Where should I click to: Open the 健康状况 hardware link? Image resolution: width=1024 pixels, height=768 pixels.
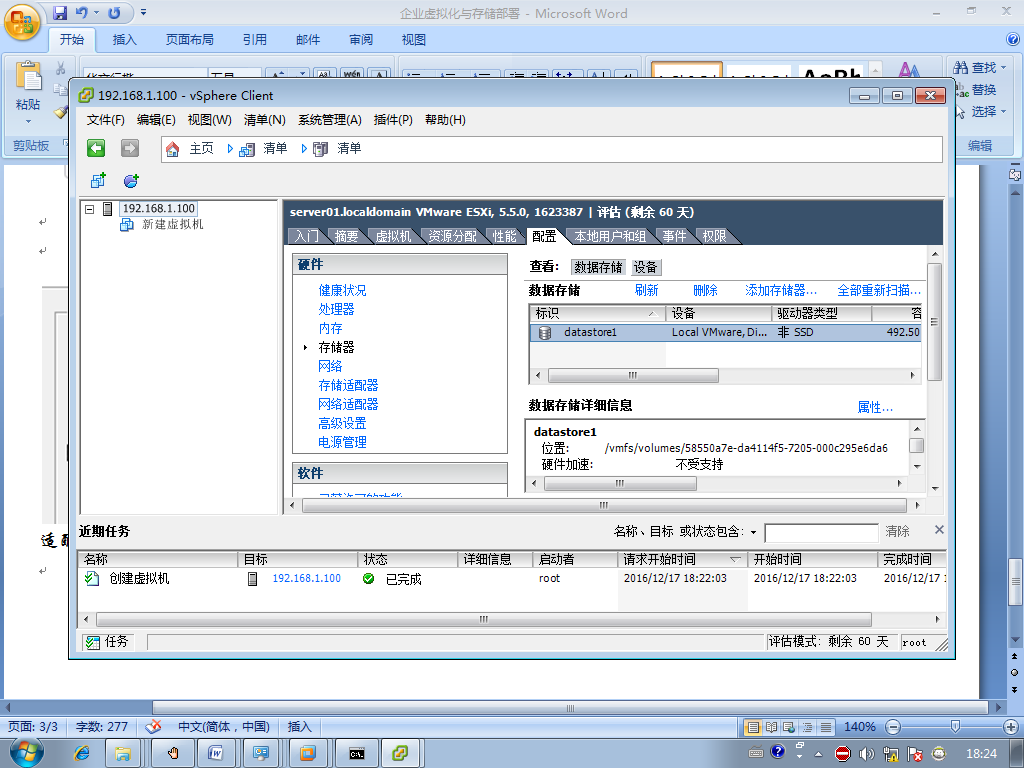(342, 290)
